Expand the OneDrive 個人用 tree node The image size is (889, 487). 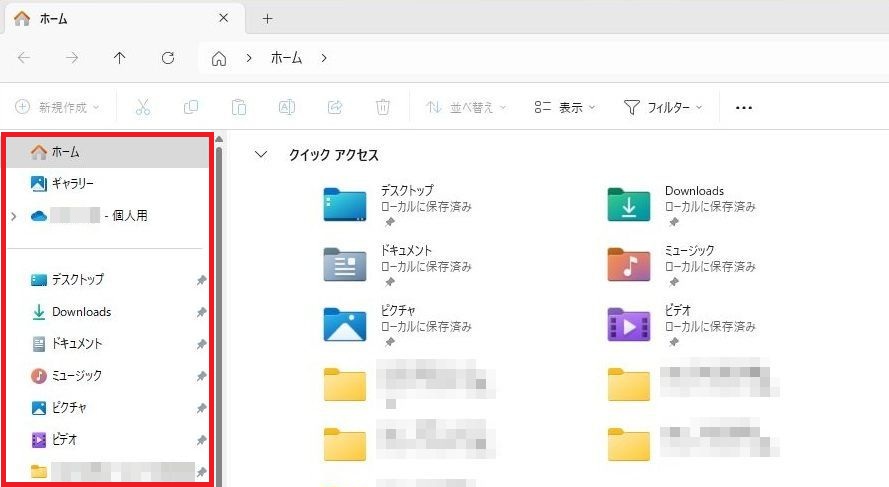pyautogui.click(x=14, y=216)
